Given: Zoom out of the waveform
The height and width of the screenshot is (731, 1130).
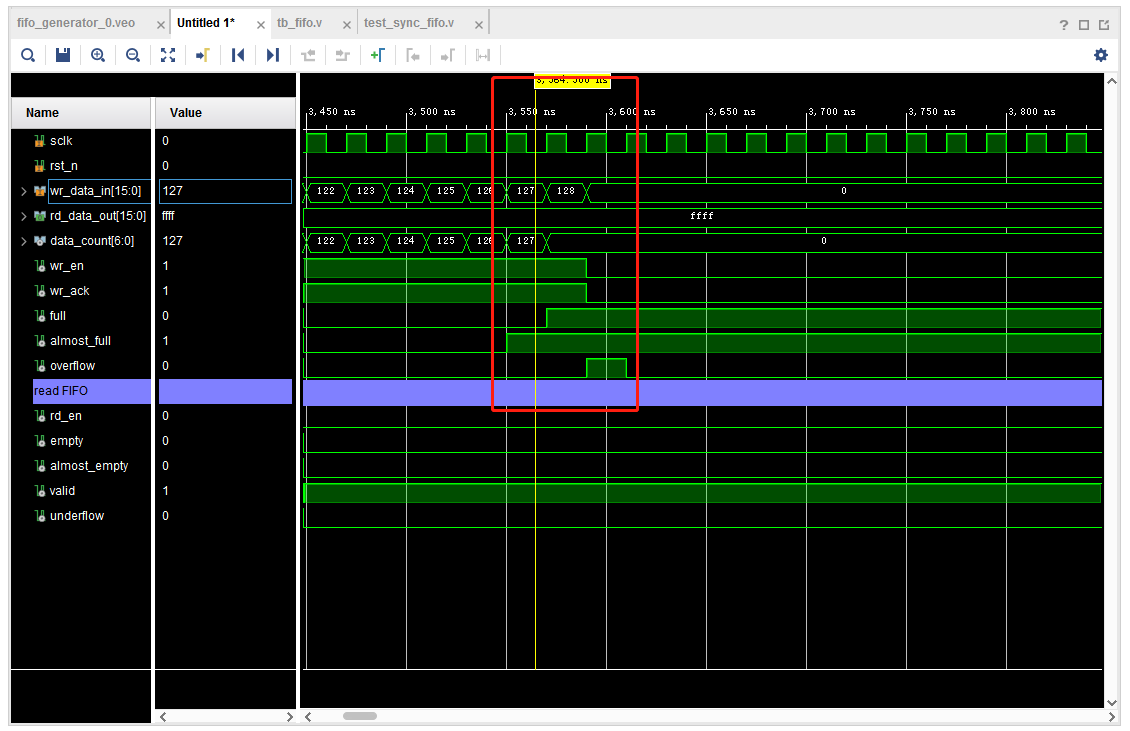Looking at the screenshot, I should [132, 55].
